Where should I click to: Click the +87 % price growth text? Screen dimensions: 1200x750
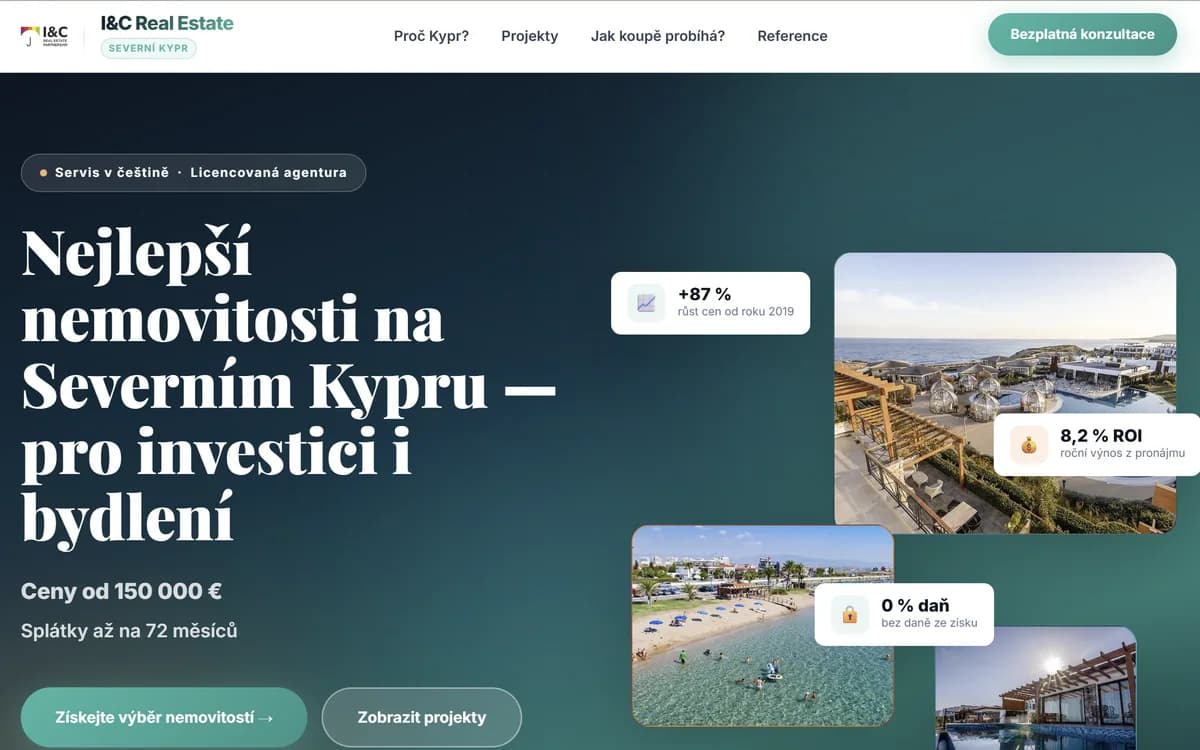coord(705,294)
